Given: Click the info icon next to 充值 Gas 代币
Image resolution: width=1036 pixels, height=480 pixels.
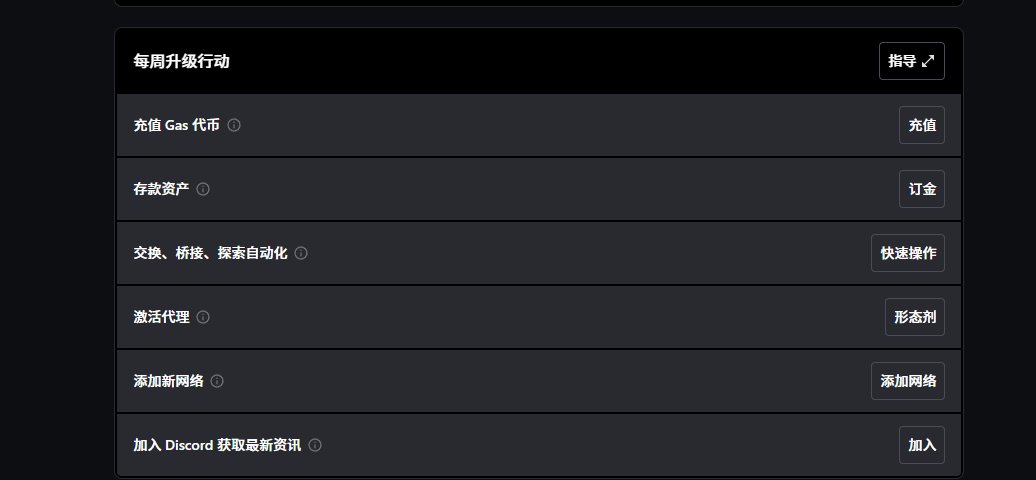Looking at the screenshot, I should pyautogui.click(x=234, y=125).
